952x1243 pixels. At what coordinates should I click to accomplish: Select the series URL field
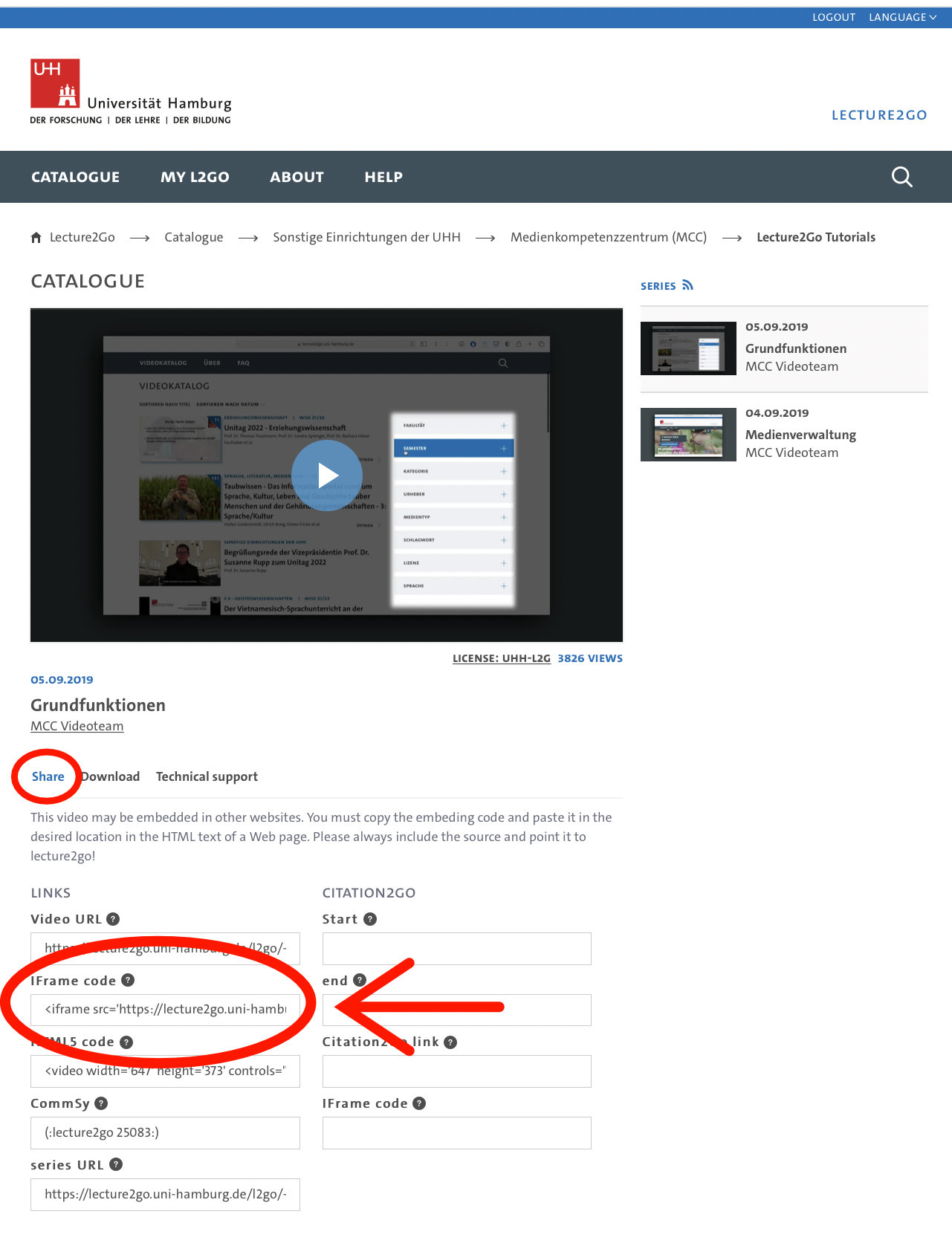pos(165,1195)
